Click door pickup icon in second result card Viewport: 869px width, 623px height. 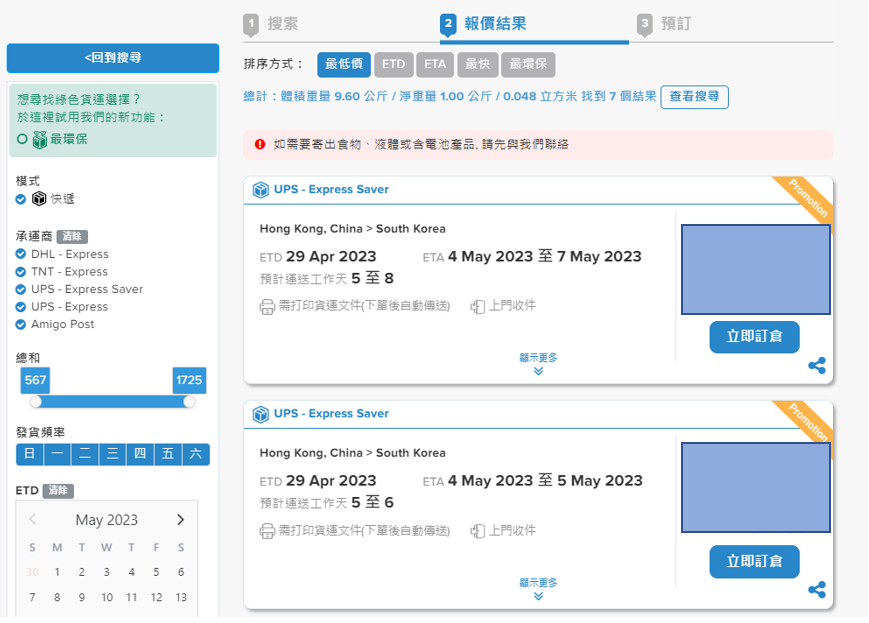click(x=478, y=531)
